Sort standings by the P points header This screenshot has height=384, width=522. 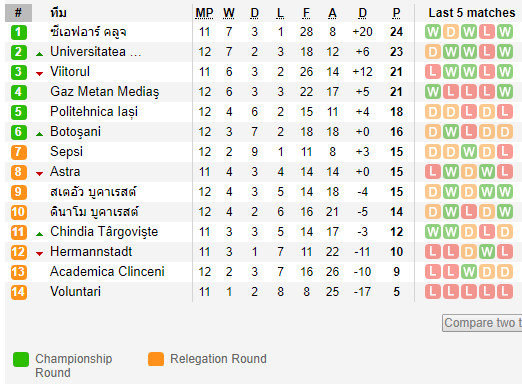point(396,13)
